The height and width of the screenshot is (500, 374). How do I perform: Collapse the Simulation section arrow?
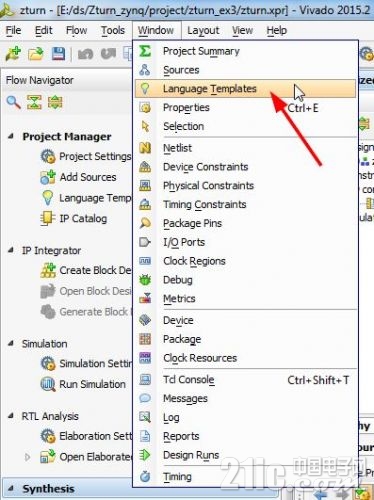pyautogui.click(x=11, y=343)
